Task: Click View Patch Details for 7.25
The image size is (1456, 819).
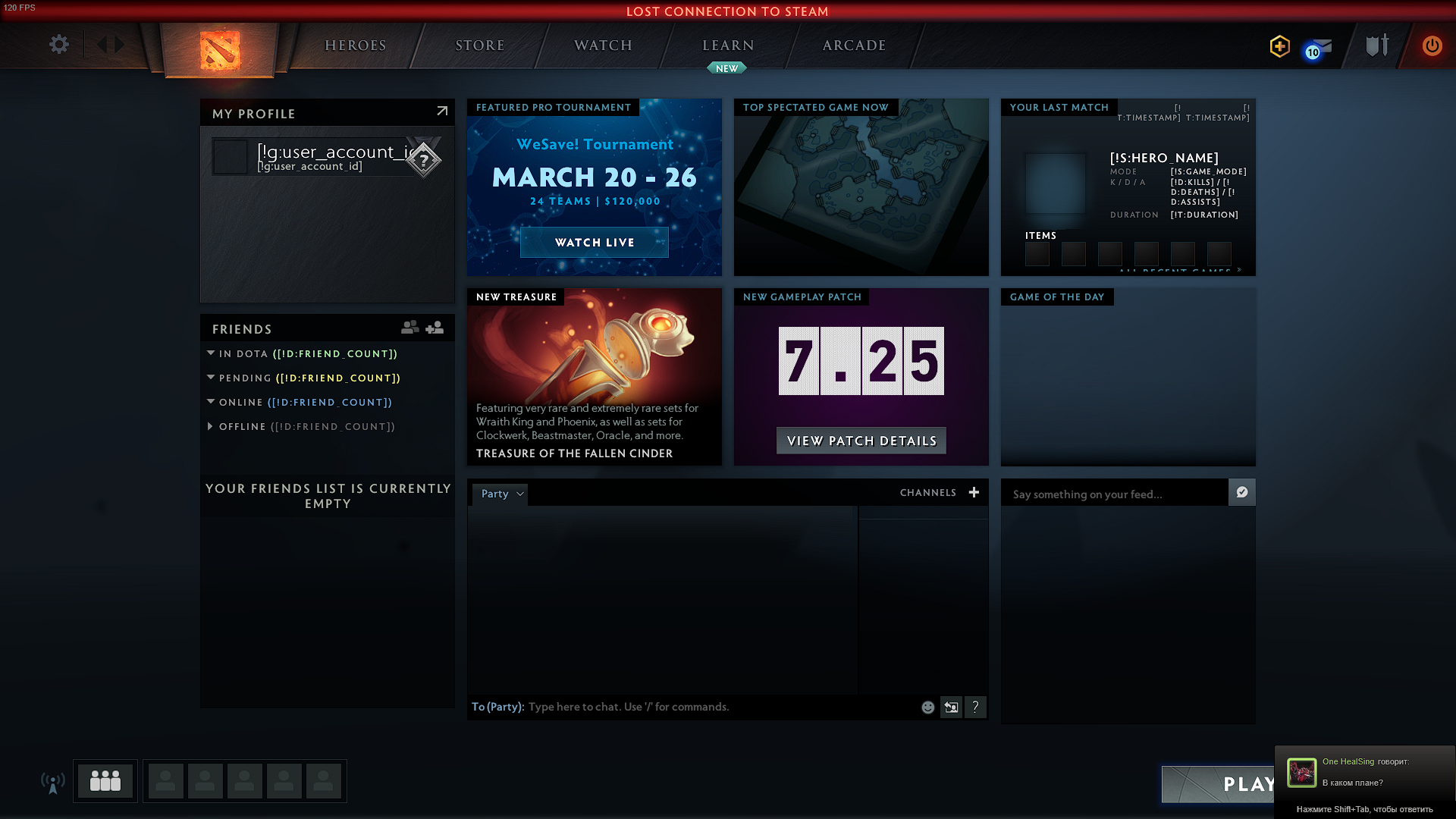Action: pyautogui.click(x=861, y=441)
